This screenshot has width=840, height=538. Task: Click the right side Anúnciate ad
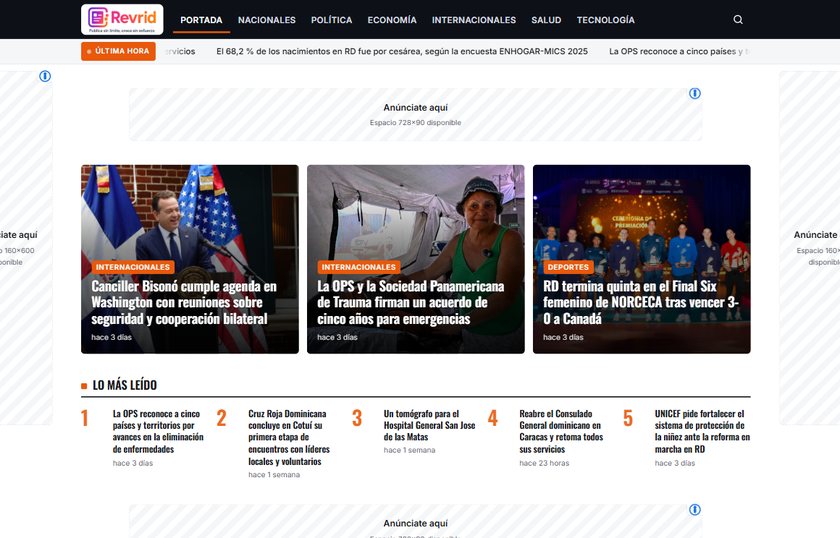[x=810, y=248]
